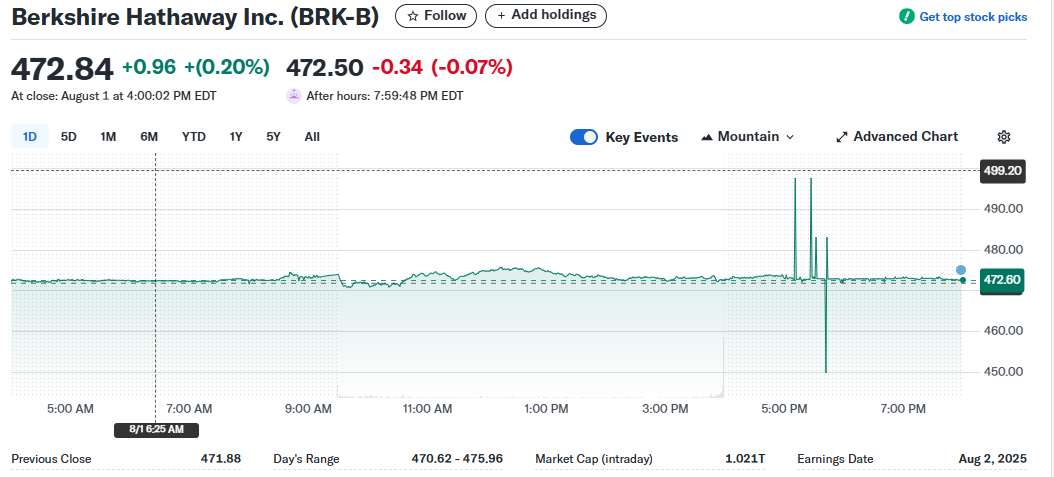
Task: Toggle the Key Events switch
Action: click(x=583, y=137)
